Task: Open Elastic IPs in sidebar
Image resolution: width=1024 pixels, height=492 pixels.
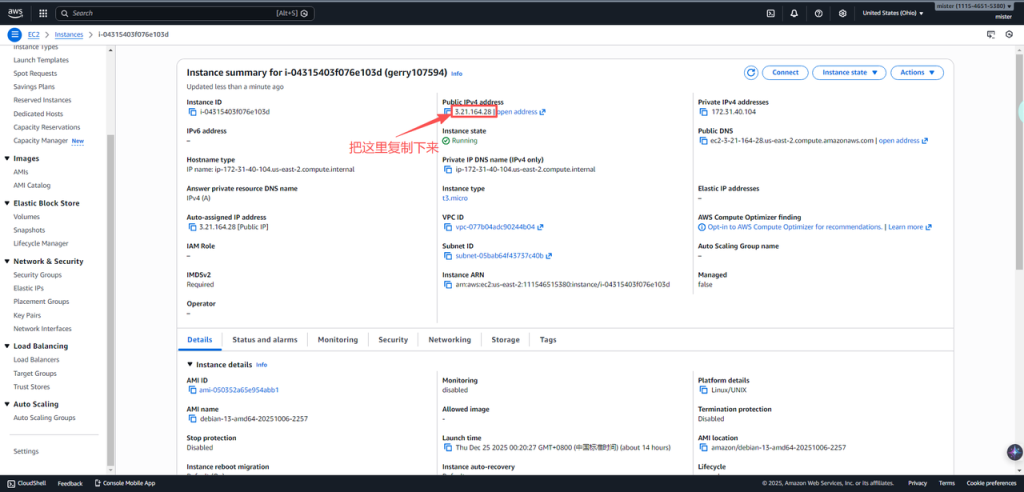Action: click(27, 288)
